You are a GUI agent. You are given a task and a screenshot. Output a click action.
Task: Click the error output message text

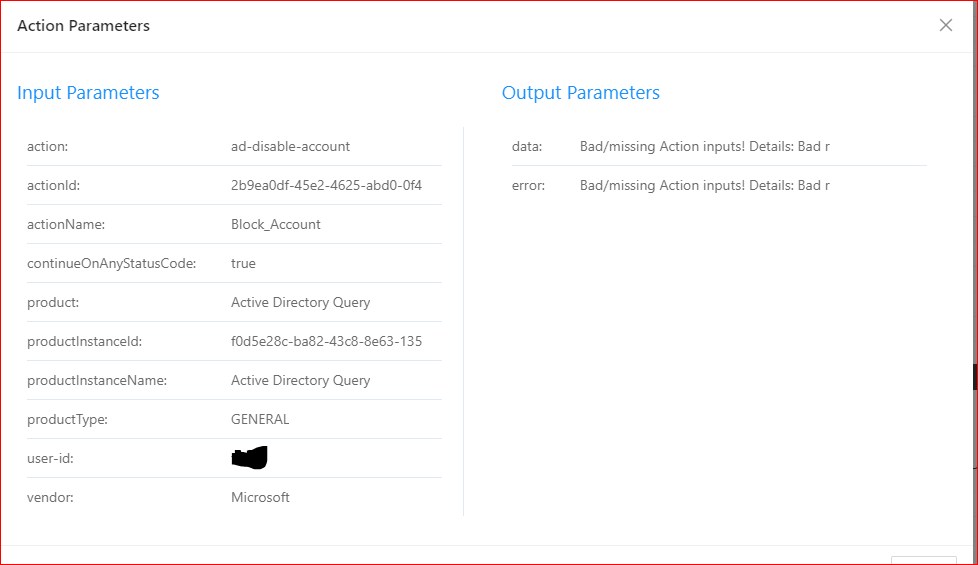(x=704, y=185)
